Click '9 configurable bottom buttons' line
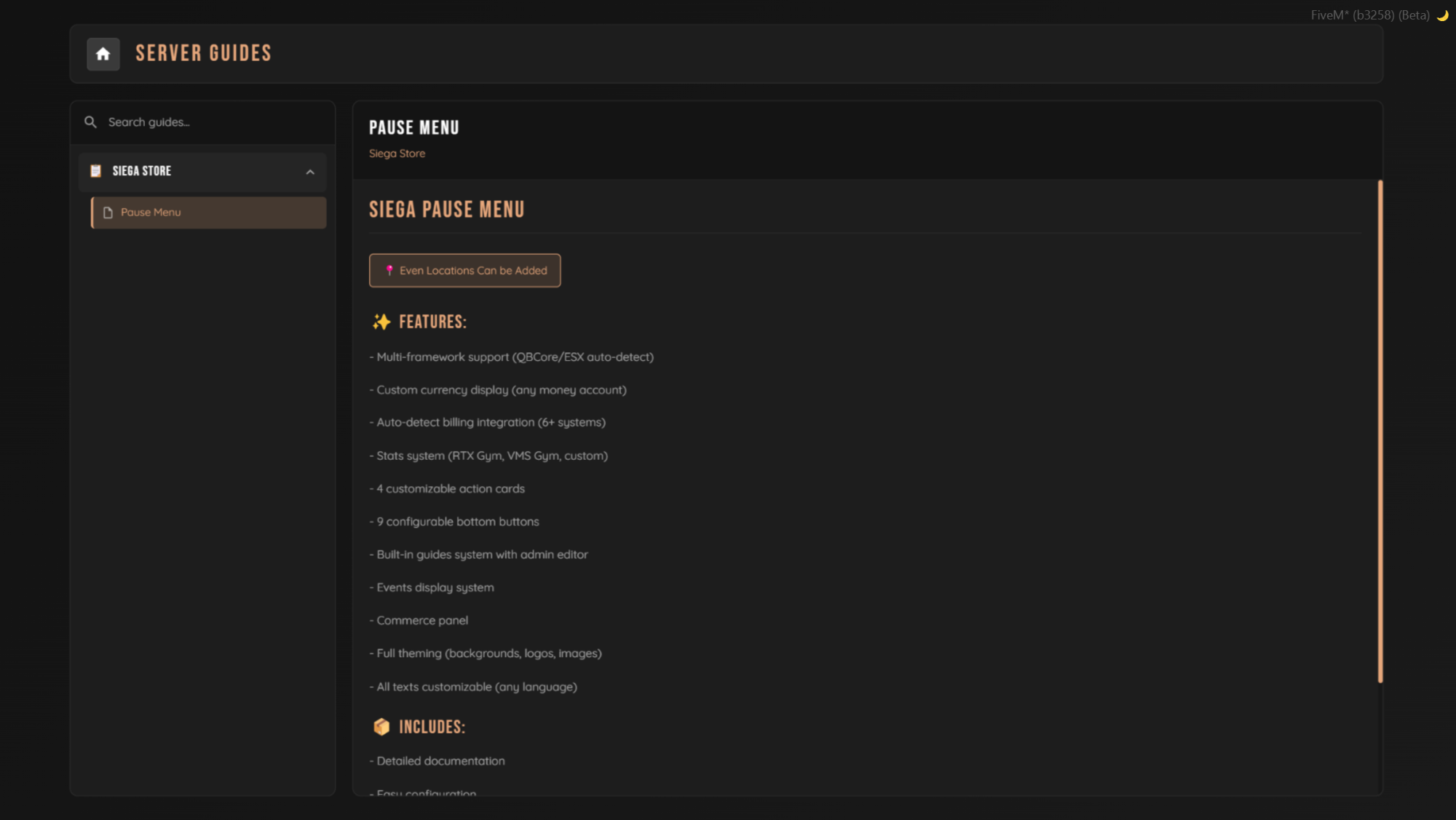Viewport: 1456px width, 820px height. (x=454, y=522)
